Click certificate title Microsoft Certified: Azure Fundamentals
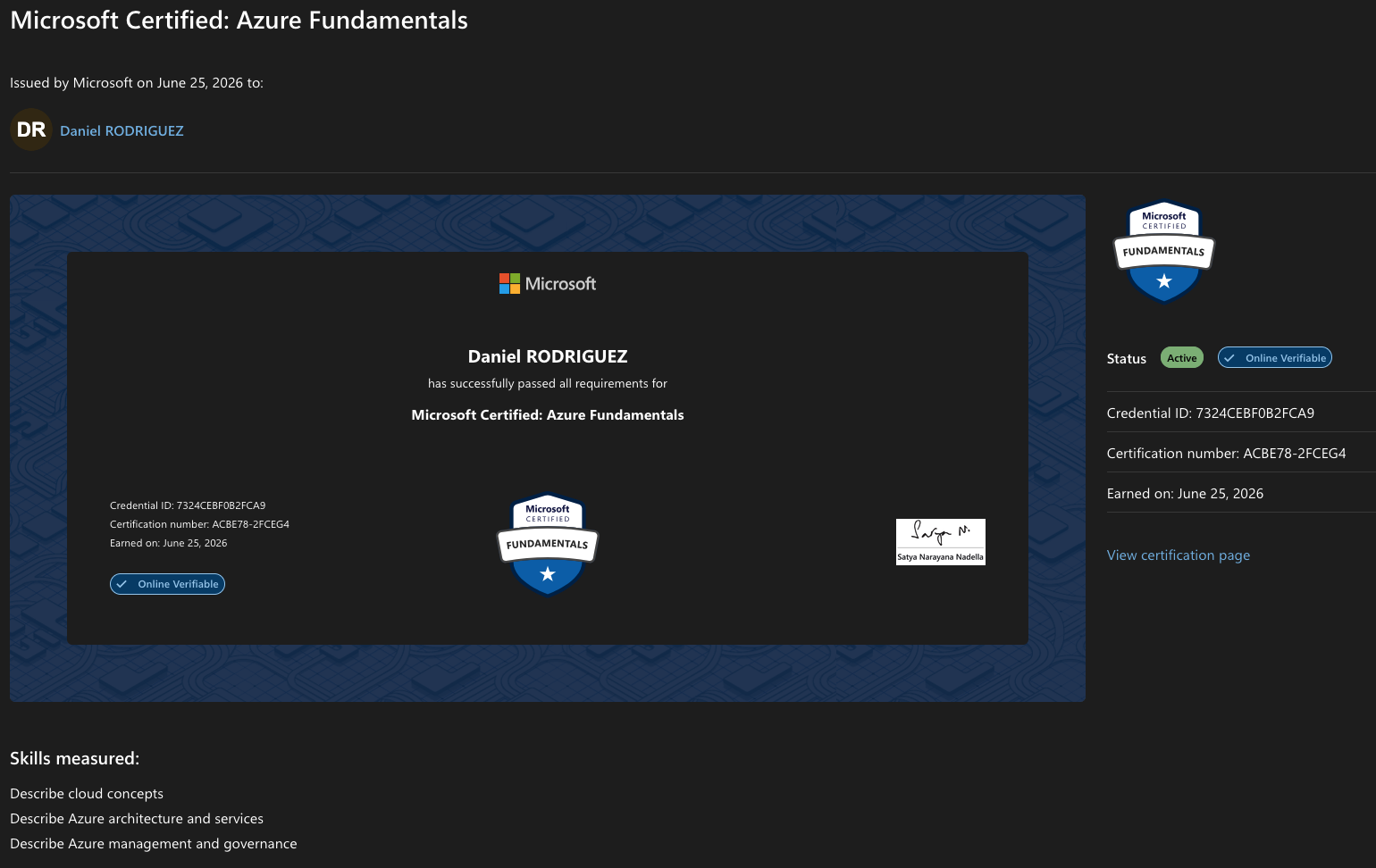The height and width of the screenshot is (868, 1376). 548,415
